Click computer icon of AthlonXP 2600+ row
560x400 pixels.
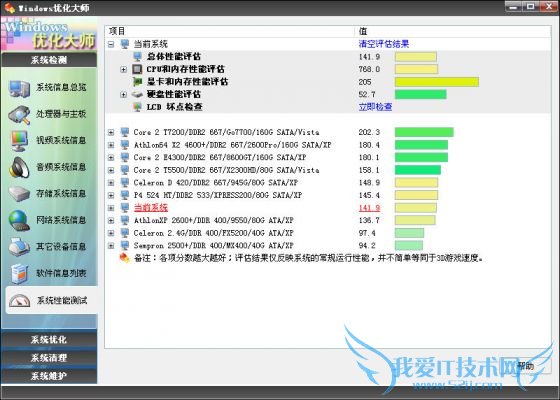[x=125, y=220]
